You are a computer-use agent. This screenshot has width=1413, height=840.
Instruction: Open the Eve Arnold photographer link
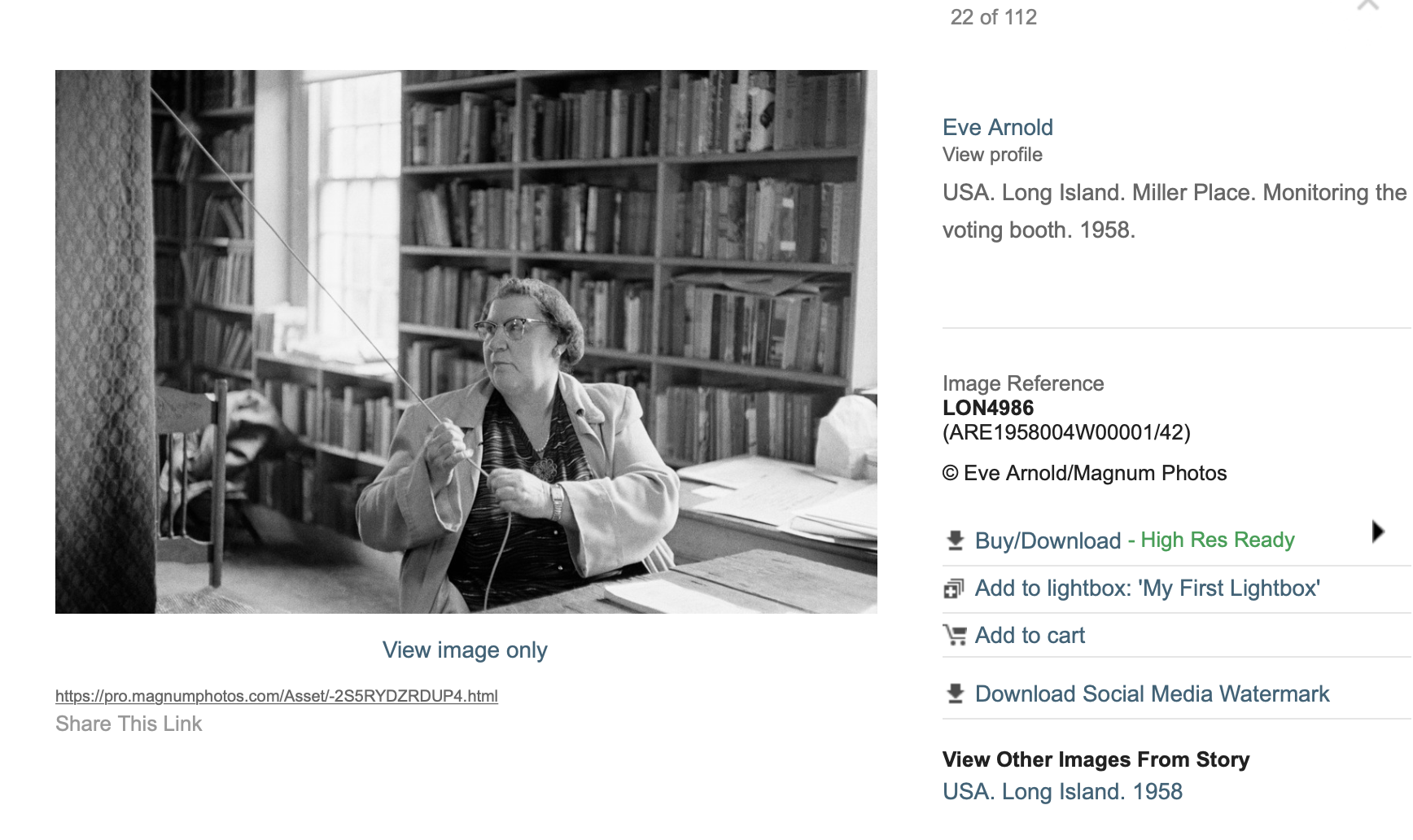[x=997, y=128]
